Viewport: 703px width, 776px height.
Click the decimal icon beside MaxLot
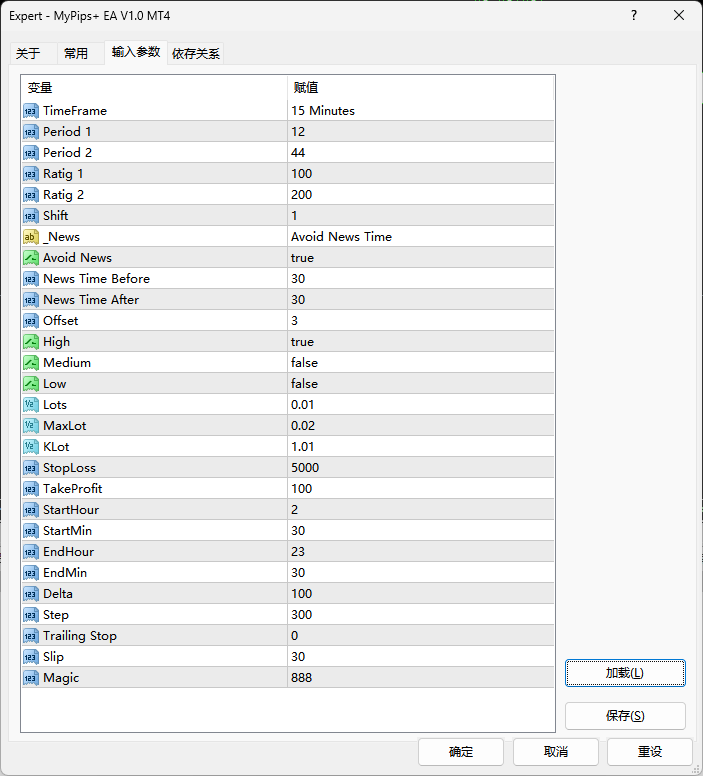pos(31,426)
